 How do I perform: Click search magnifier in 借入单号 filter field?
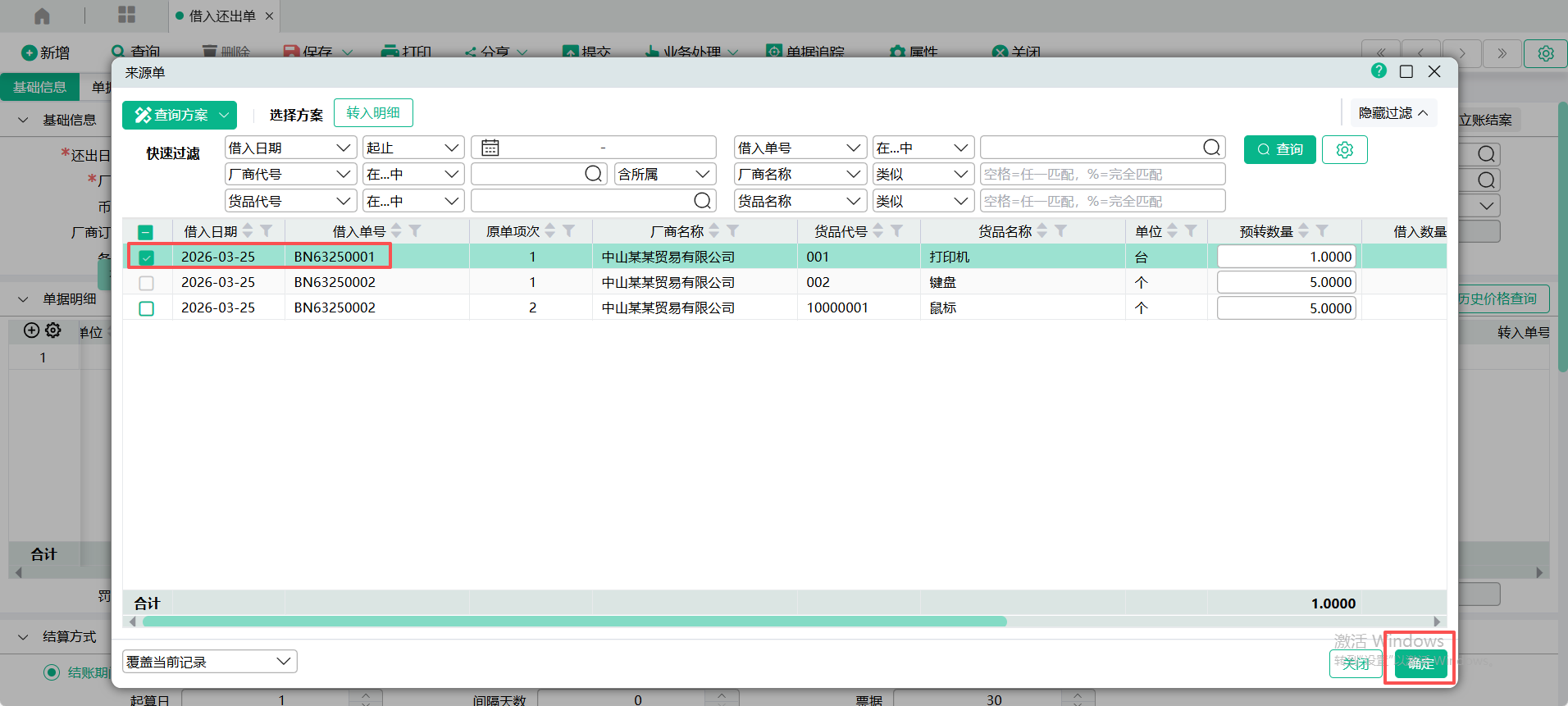tap(1211, 148)
